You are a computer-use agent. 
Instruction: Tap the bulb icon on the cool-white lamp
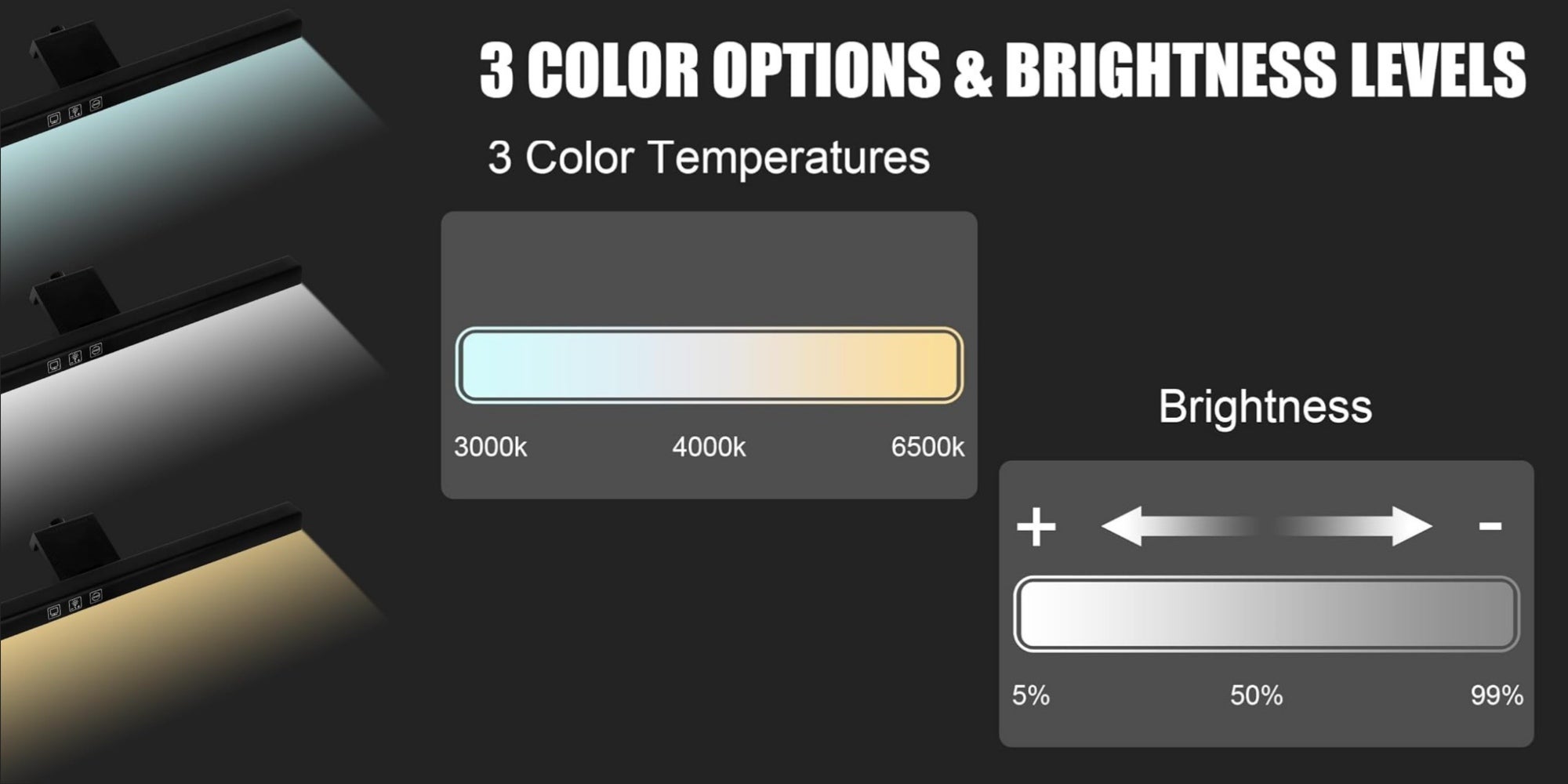[x=75, y=112]
